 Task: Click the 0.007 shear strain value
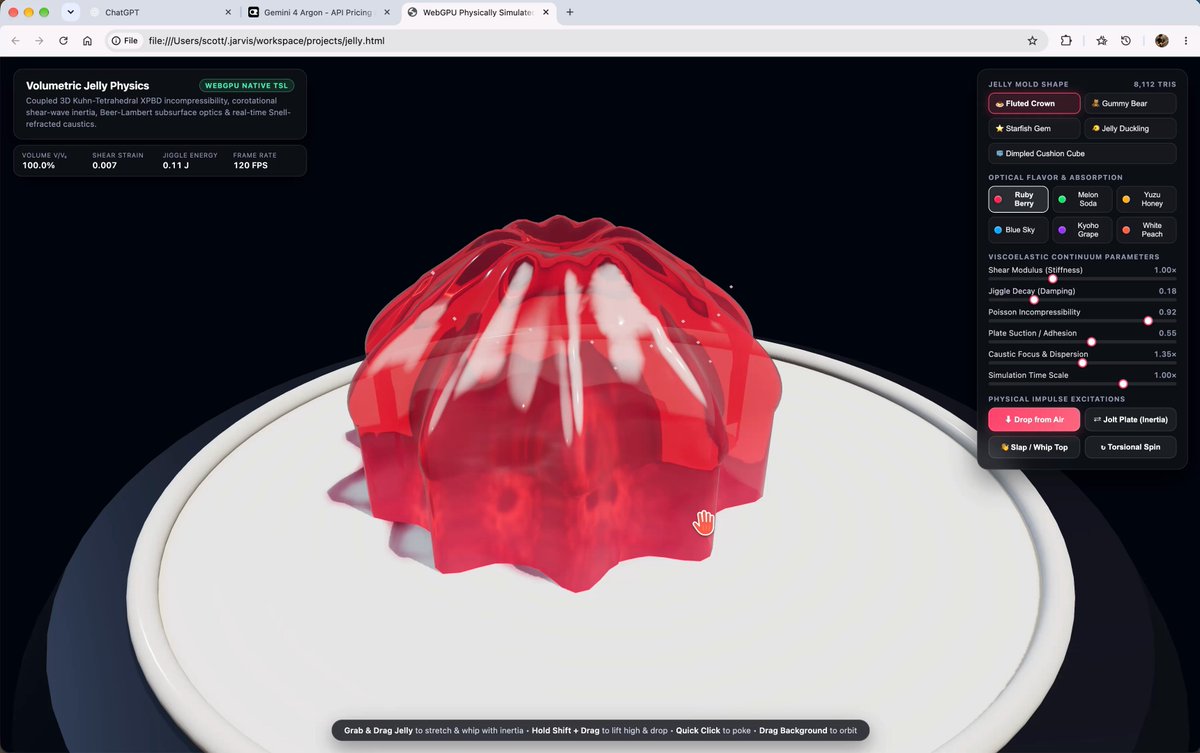coord(104,165)
